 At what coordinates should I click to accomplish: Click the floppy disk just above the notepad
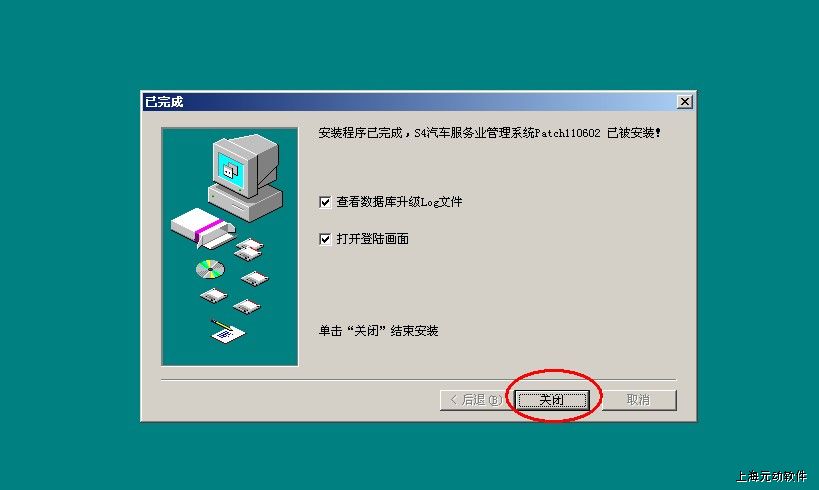tap(247, 306)
